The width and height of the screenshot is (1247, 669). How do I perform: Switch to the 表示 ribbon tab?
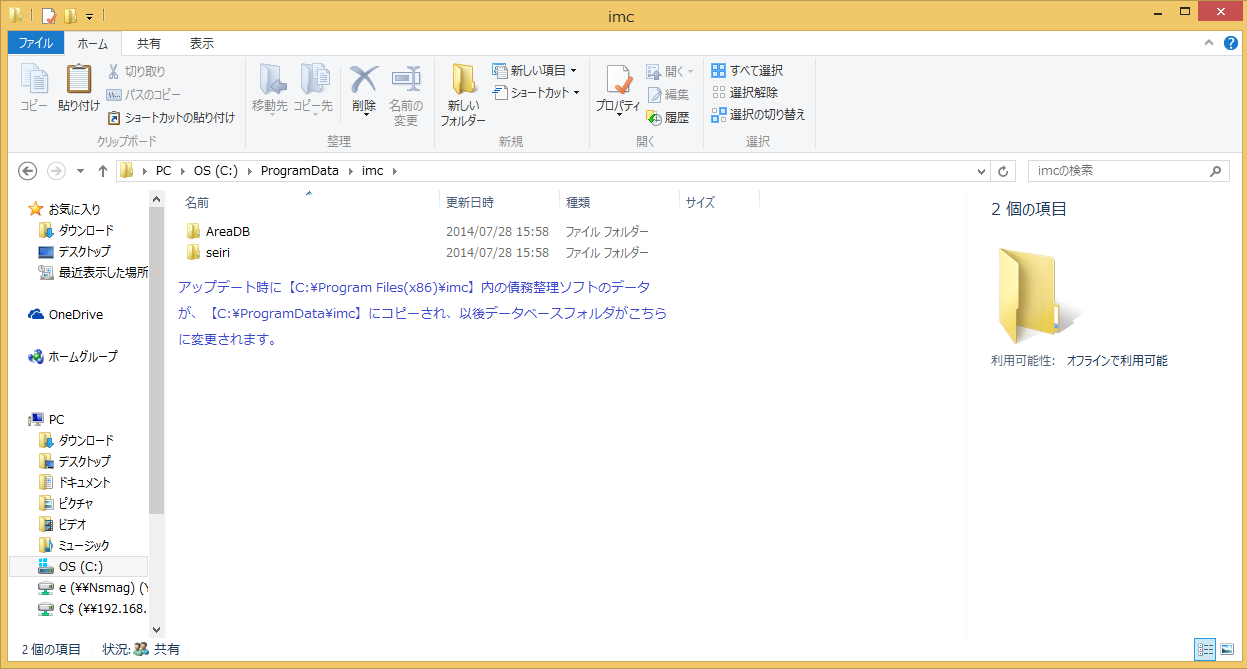pyautogui.click(x=200, y=43)
